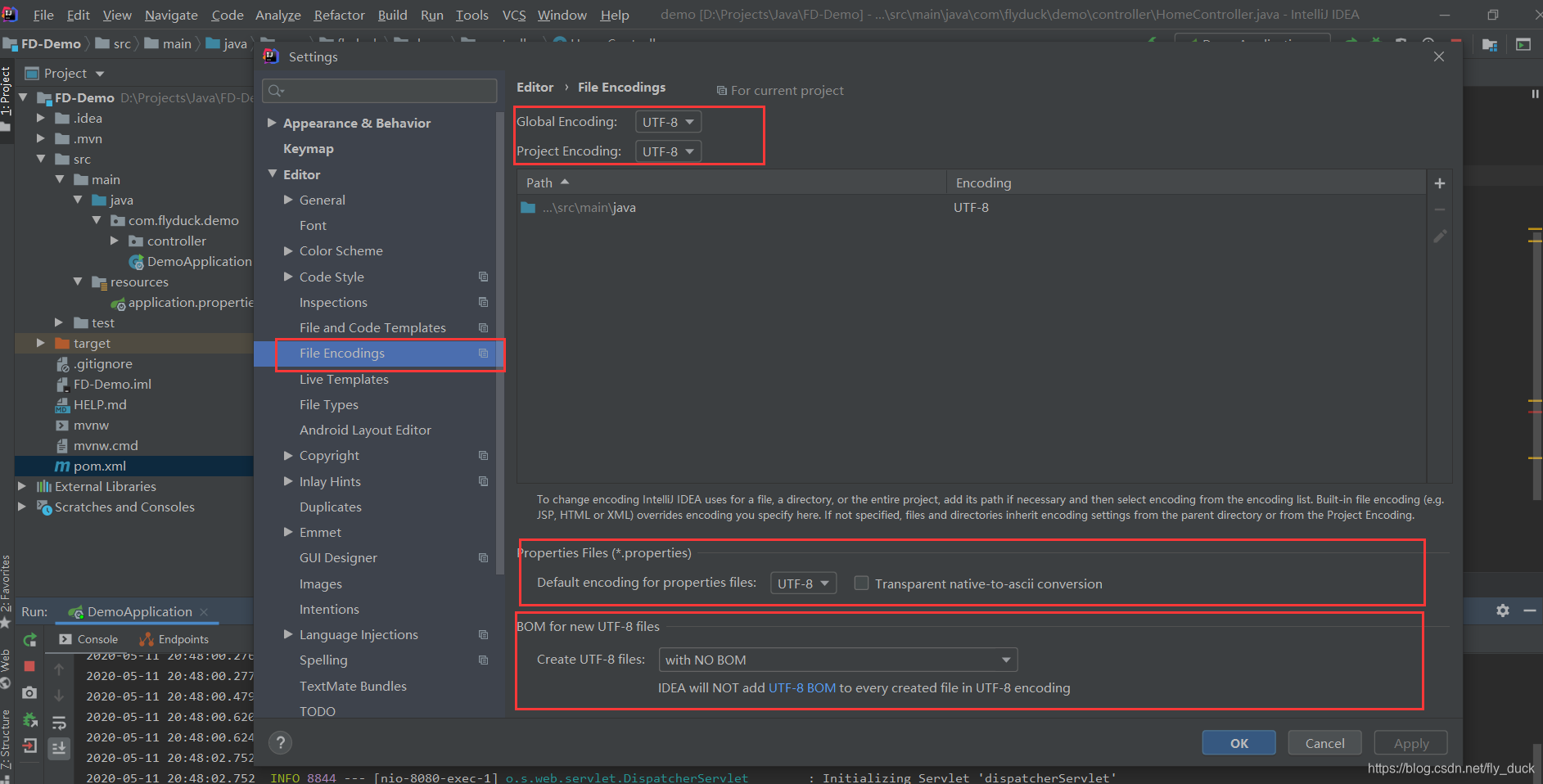
Task: Click the editor pause indicator icon
Action: [x=1535, y=94]
